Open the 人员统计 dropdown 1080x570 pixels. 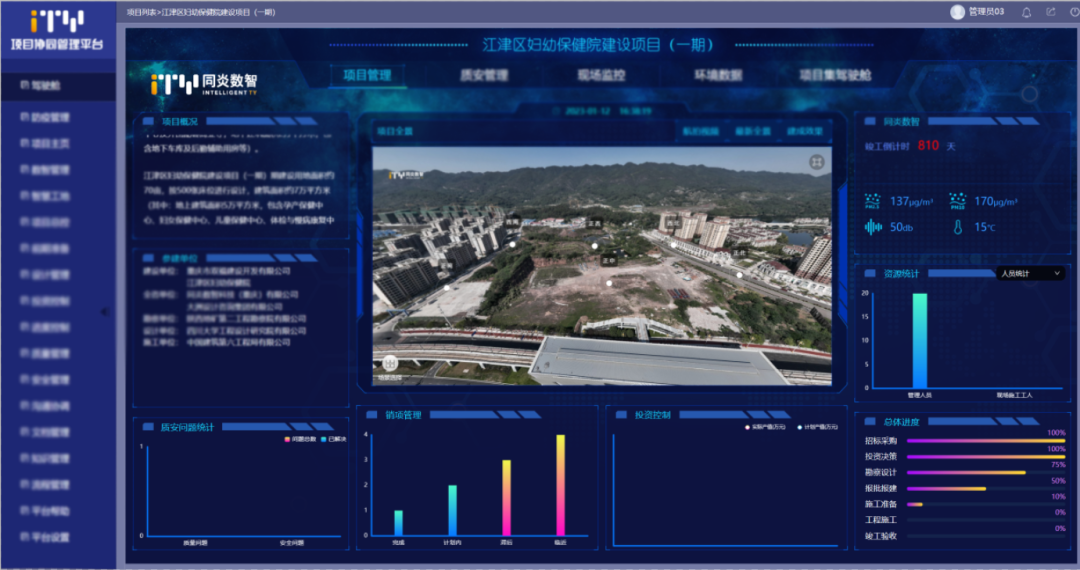pos(1029,273)
